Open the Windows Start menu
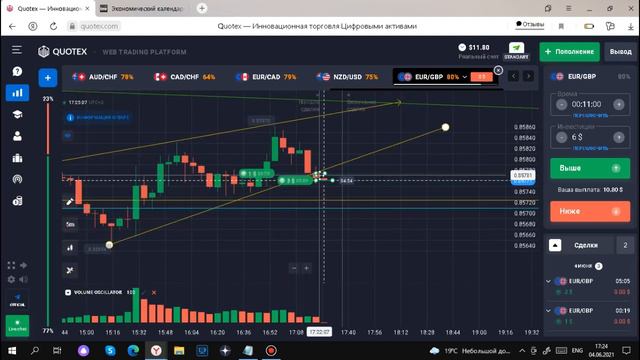This screenshot has height=360, width=640. (12, 351)
